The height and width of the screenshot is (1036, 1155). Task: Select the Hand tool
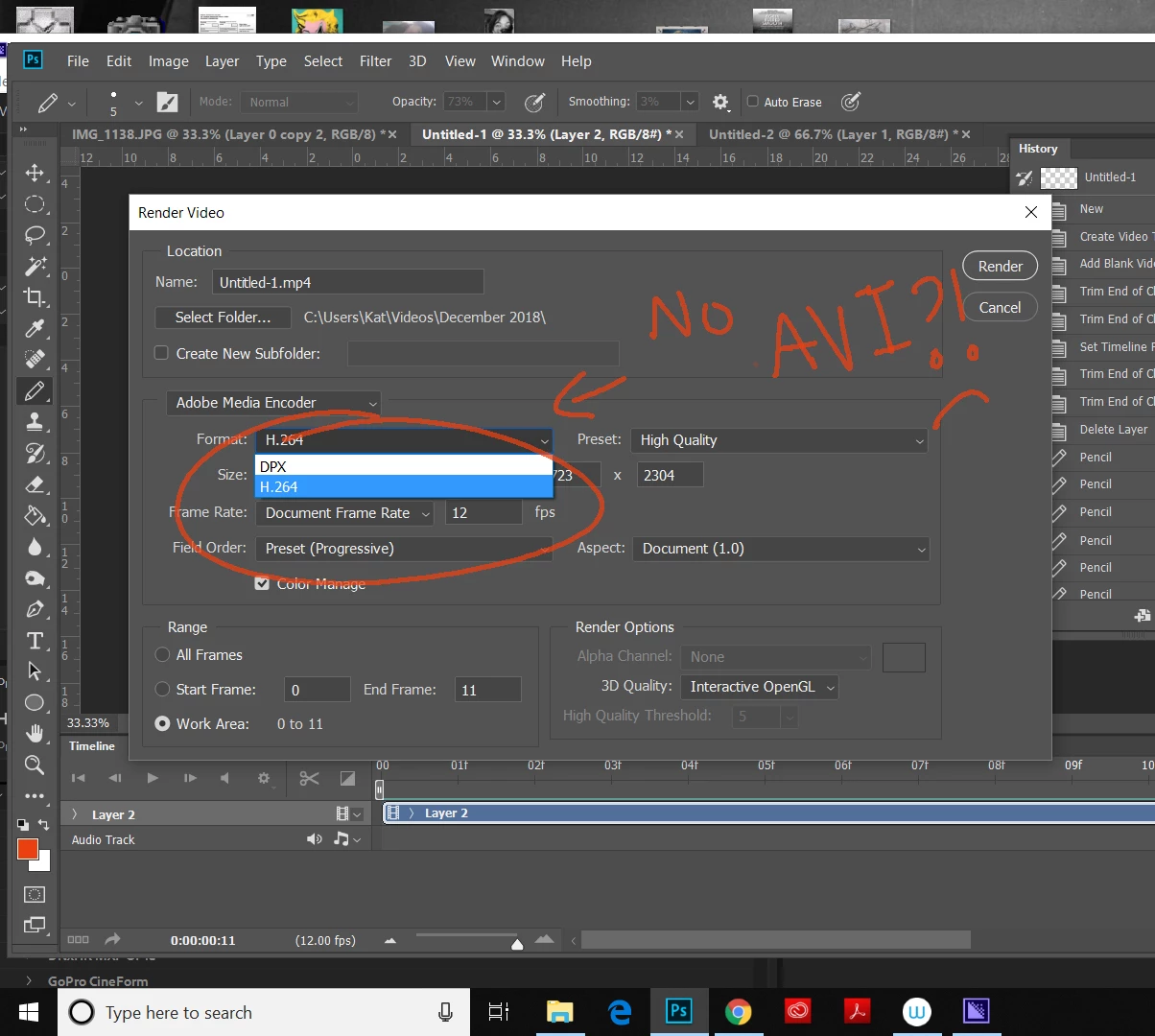pos(35,734)
